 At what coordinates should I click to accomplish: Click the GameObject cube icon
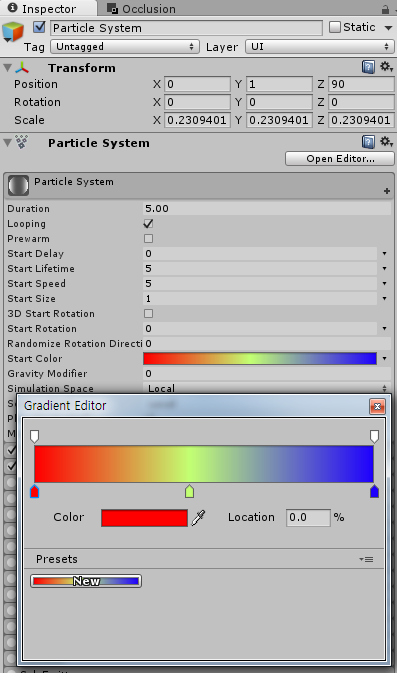point(12,31)
